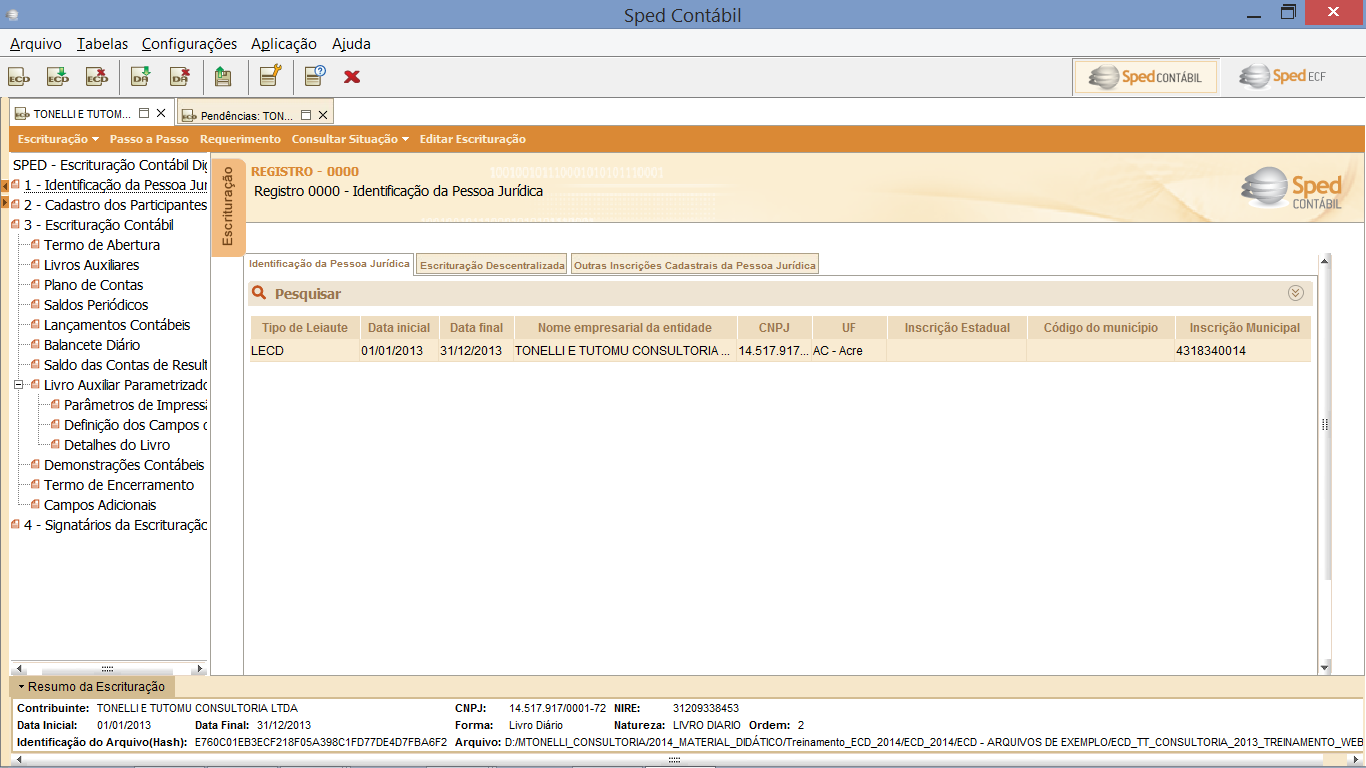Click the Sped Contábil module button

coord(1145,77)
